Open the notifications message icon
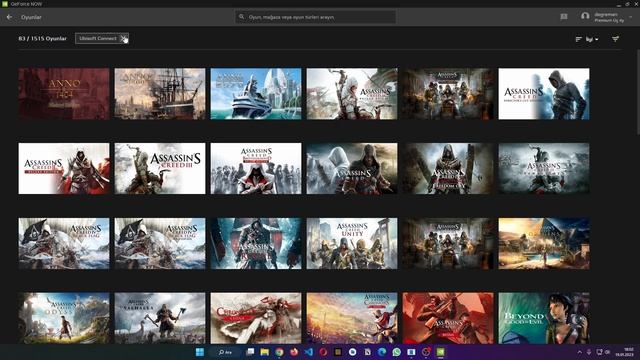Screen dimensions: 640x360 [564, 16]
